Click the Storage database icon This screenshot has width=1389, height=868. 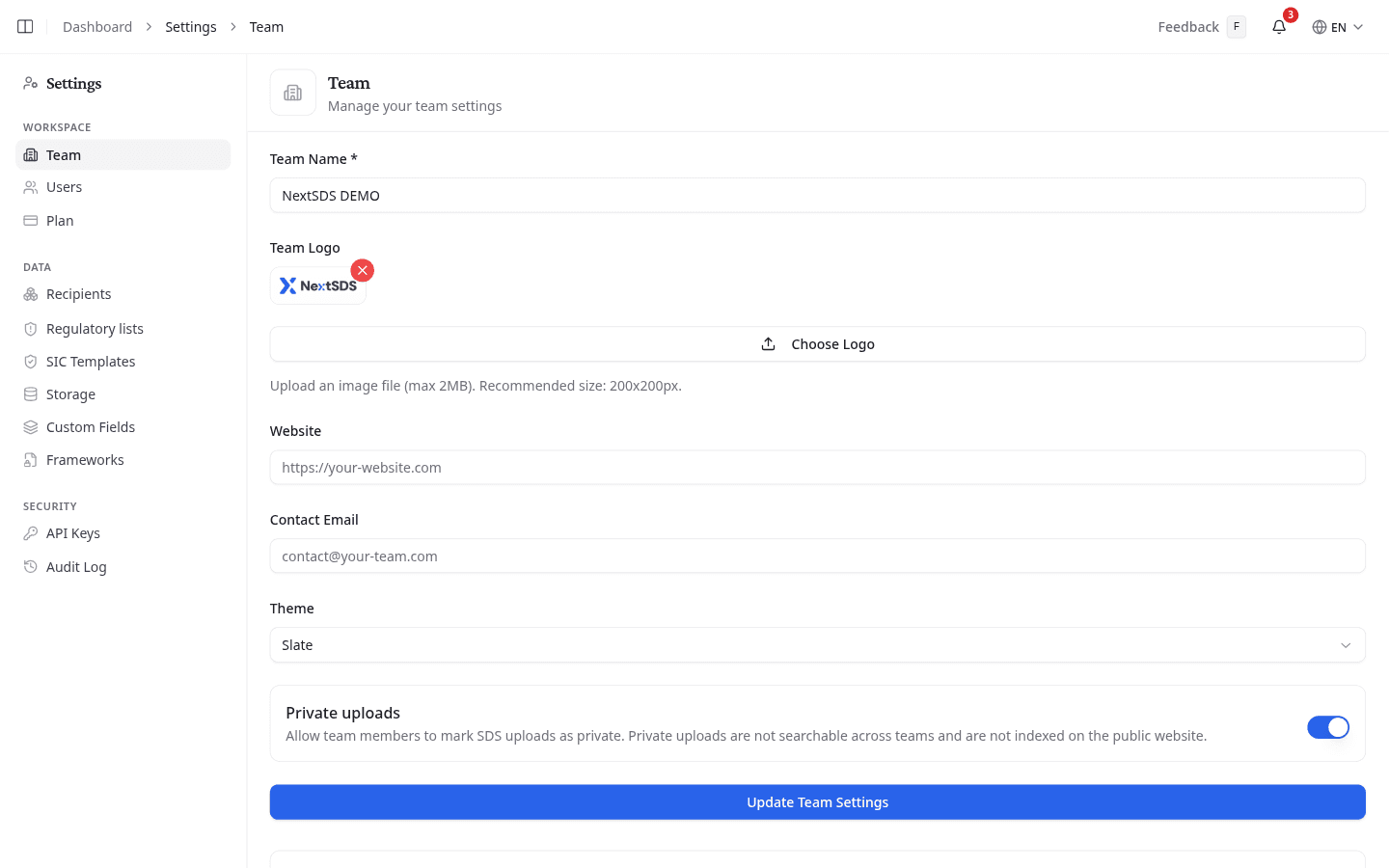[31, 394]
